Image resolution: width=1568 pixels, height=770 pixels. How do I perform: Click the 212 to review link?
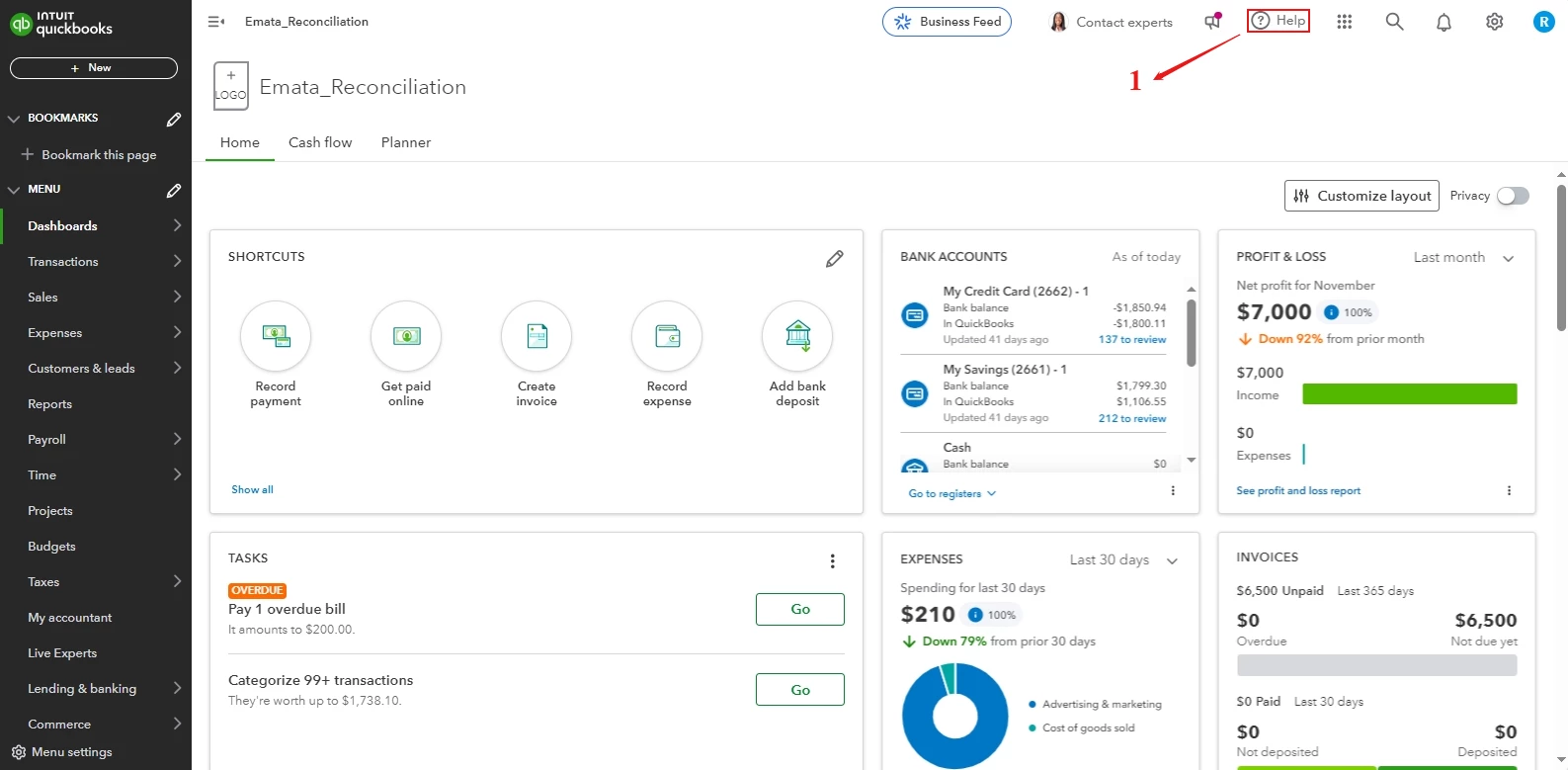(x=1132, y=419)
